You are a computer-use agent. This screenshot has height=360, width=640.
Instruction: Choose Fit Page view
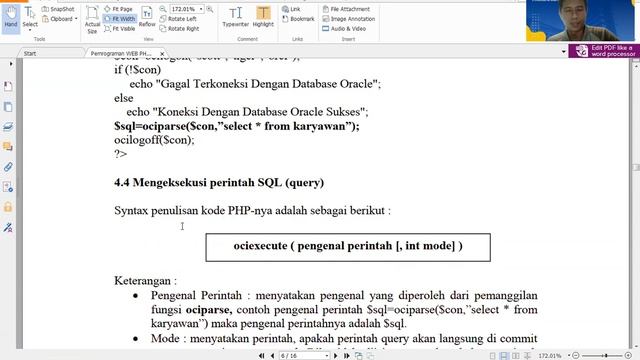coord(119,9)
